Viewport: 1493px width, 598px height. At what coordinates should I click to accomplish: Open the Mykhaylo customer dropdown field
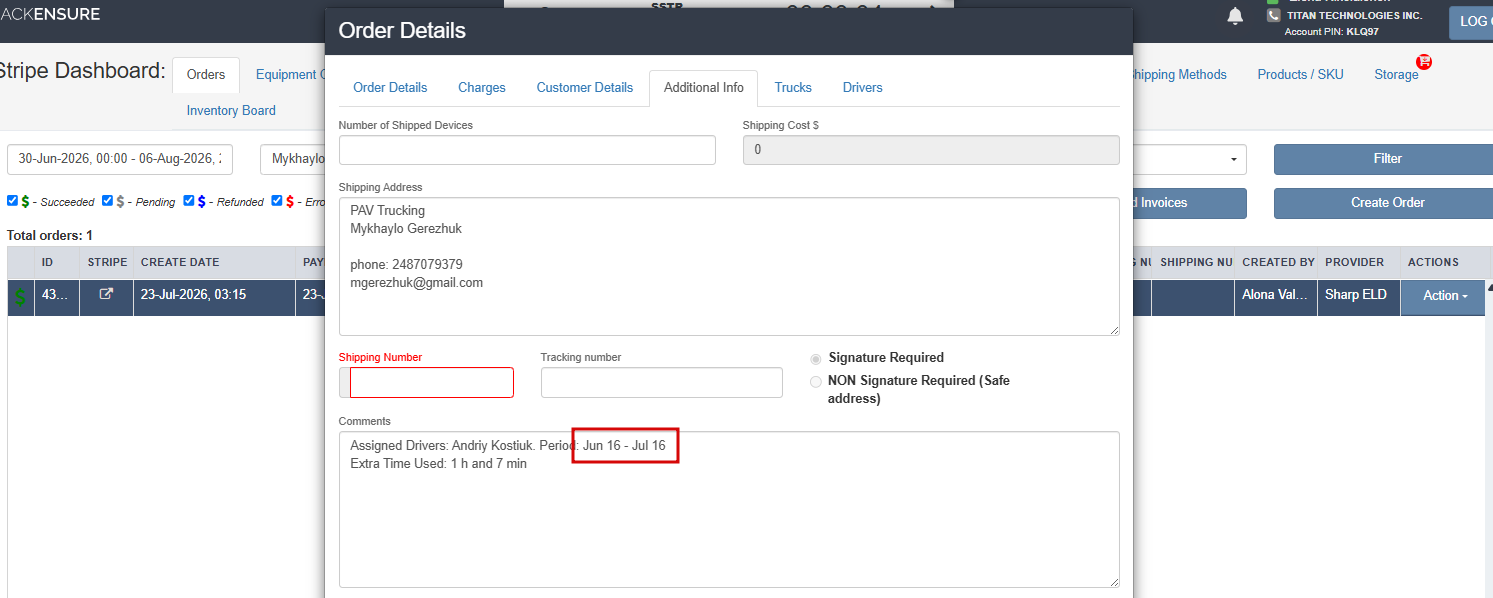tap(292, 159)
